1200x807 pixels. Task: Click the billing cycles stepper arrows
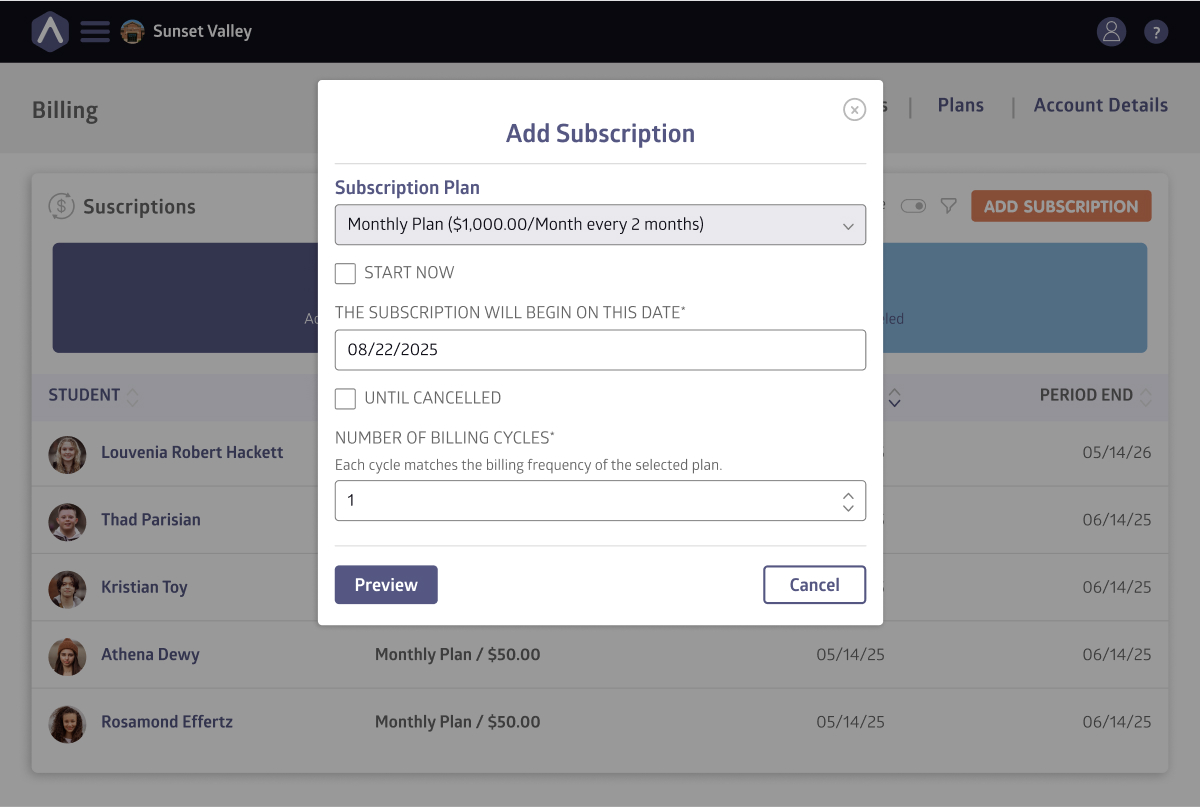click(x=848, y=501)
